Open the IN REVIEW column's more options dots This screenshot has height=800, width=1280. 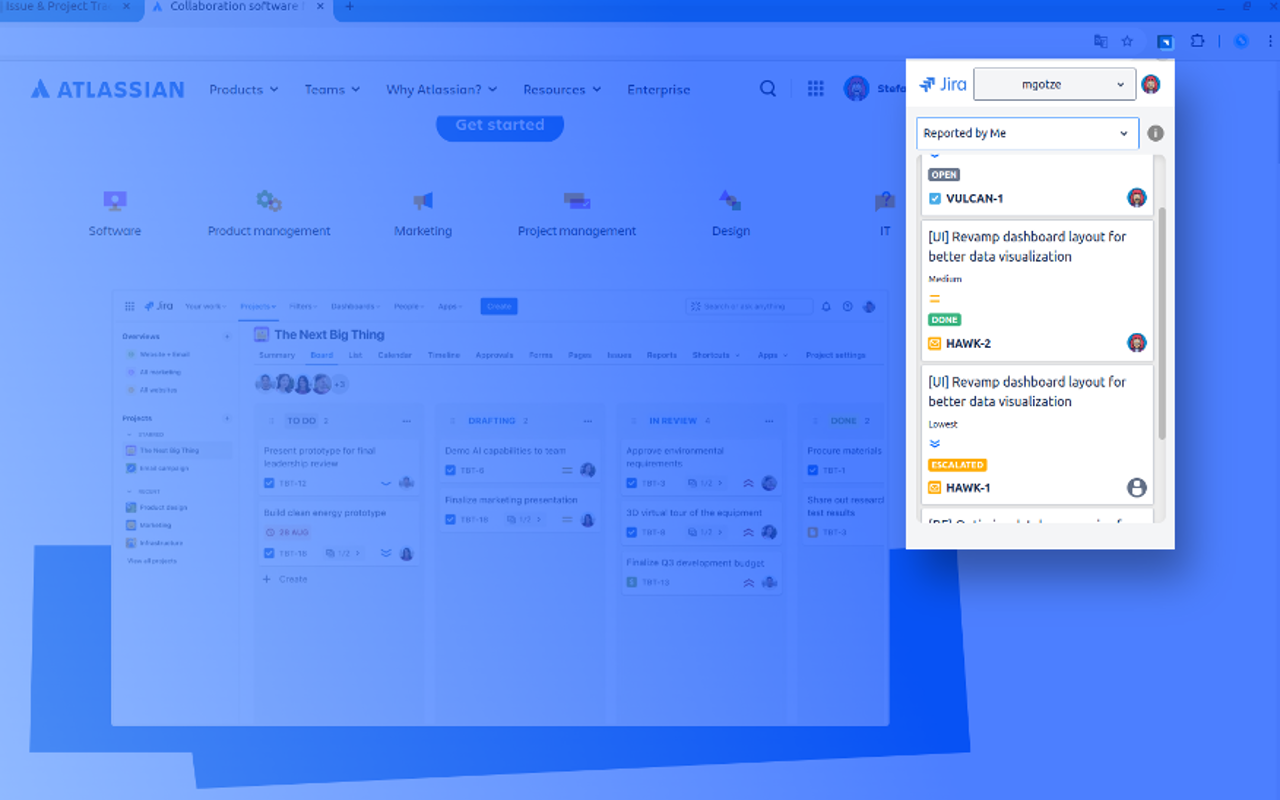pyautogui.click(x=768, y=421)
